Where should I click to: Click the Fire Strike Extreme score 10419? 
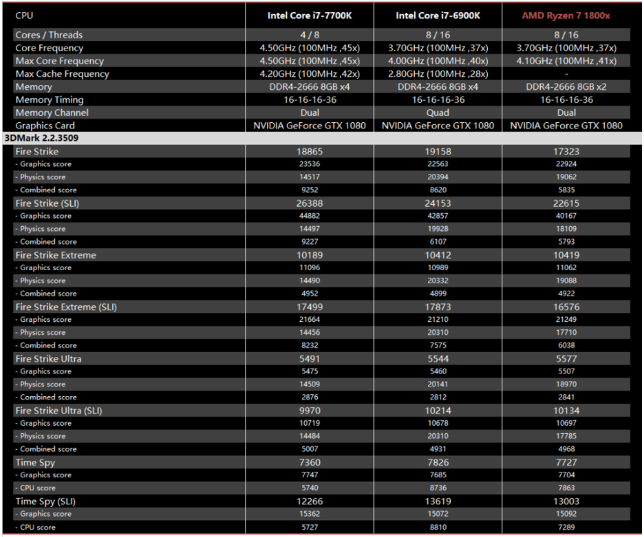[566, 255]
